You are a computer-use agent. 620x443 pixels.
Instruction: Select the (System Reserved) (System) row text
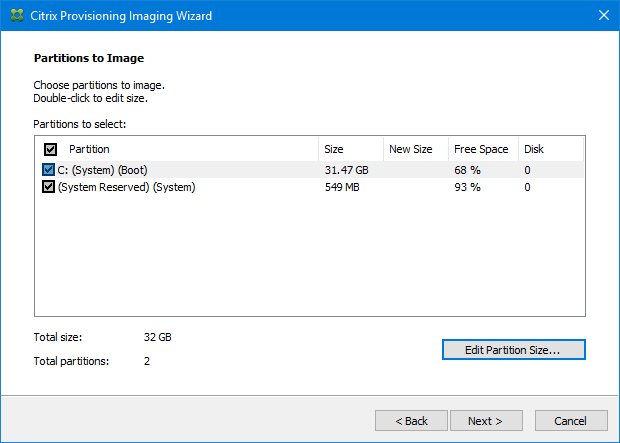tap(127, 187)
